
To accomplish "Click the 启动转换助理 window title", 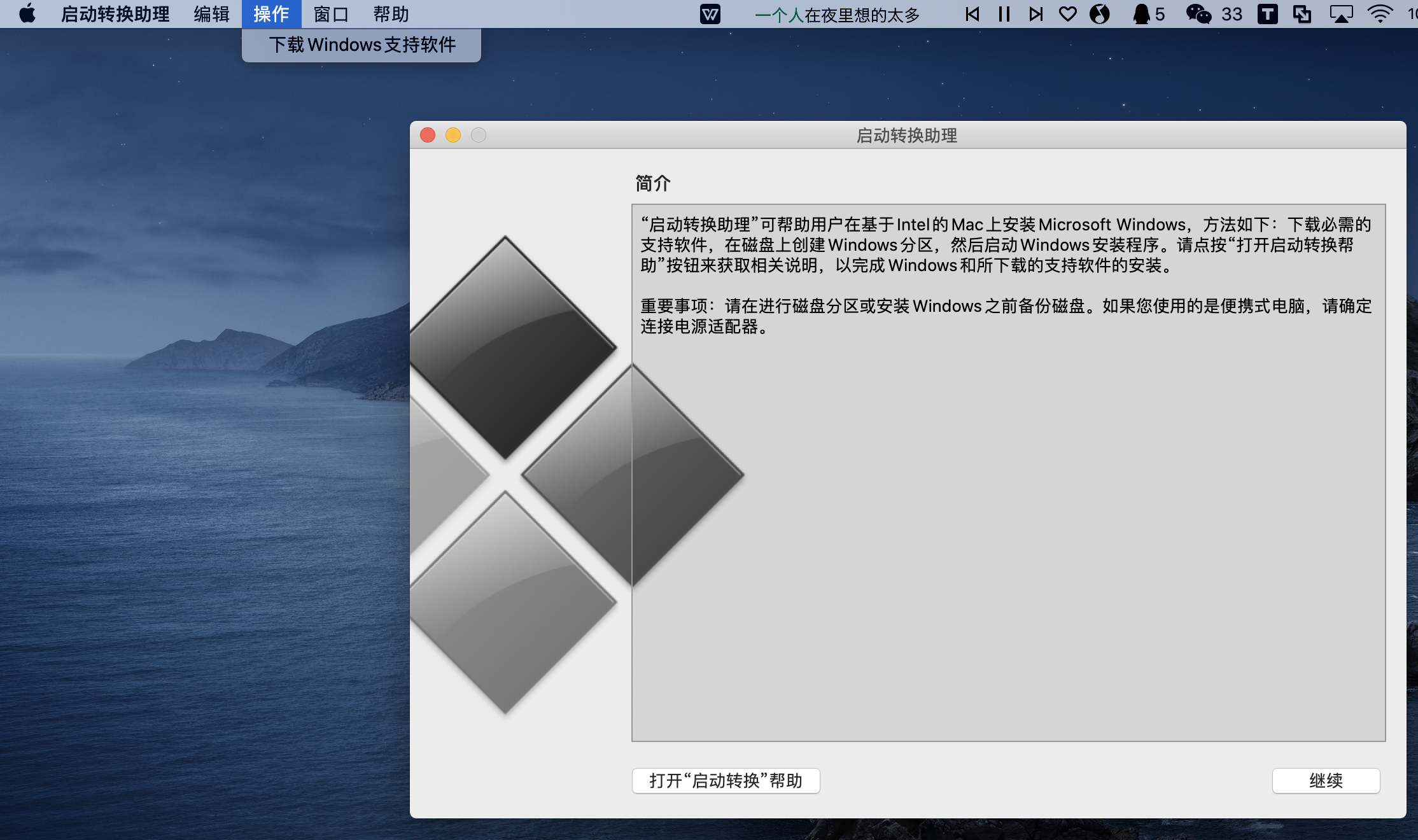I will (907, 136).
